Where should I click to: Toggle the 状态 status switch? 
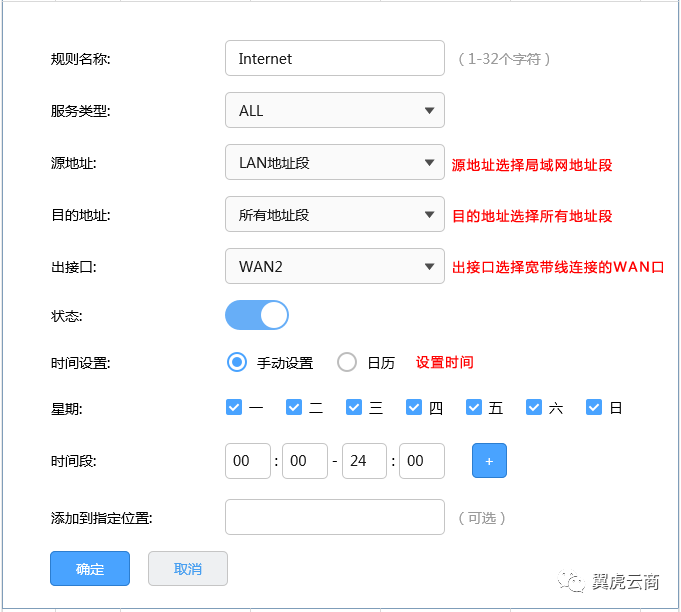(x=257, y=315)
